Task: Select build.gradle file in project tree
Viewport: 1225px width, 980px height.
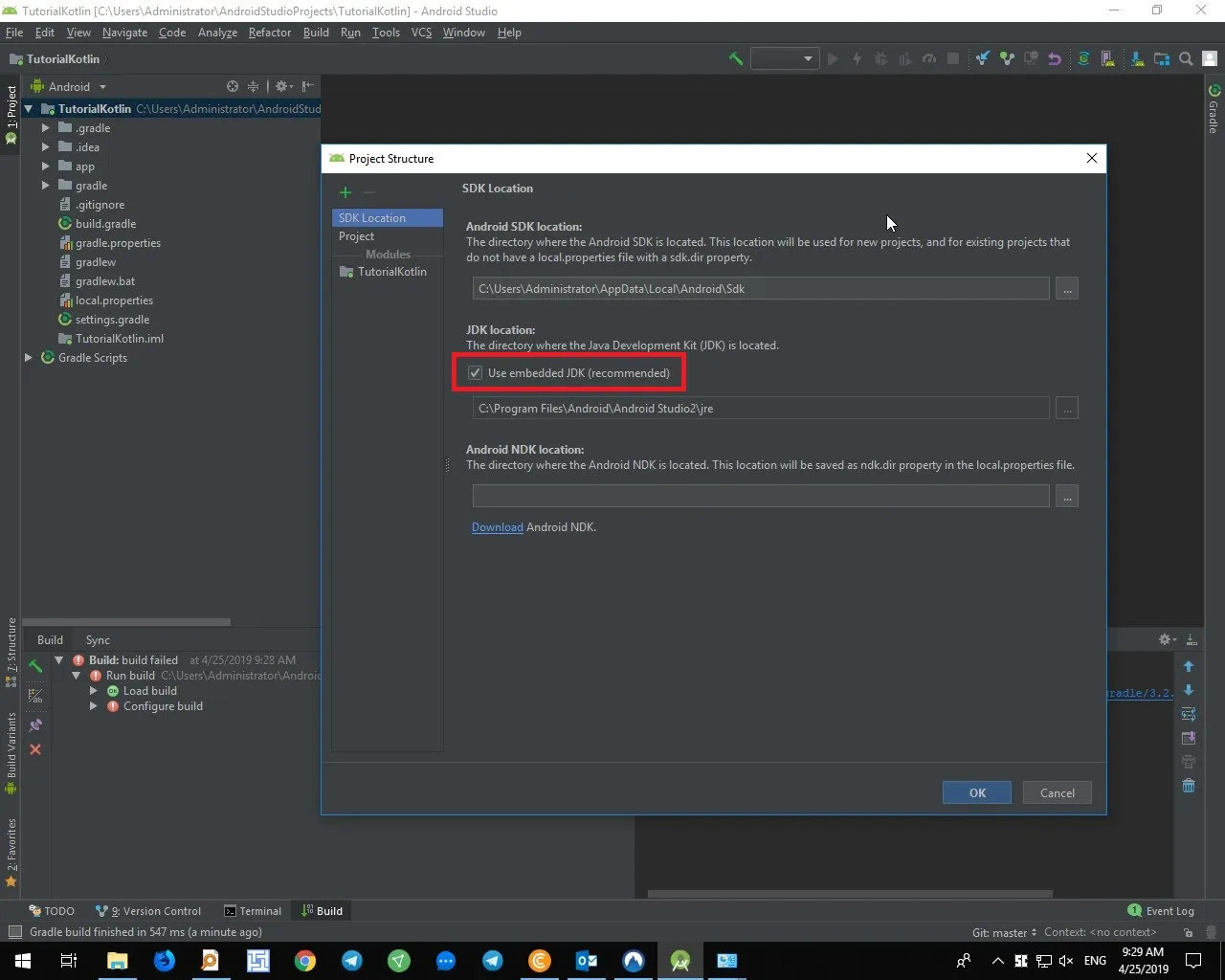Action: coord(97,224)
